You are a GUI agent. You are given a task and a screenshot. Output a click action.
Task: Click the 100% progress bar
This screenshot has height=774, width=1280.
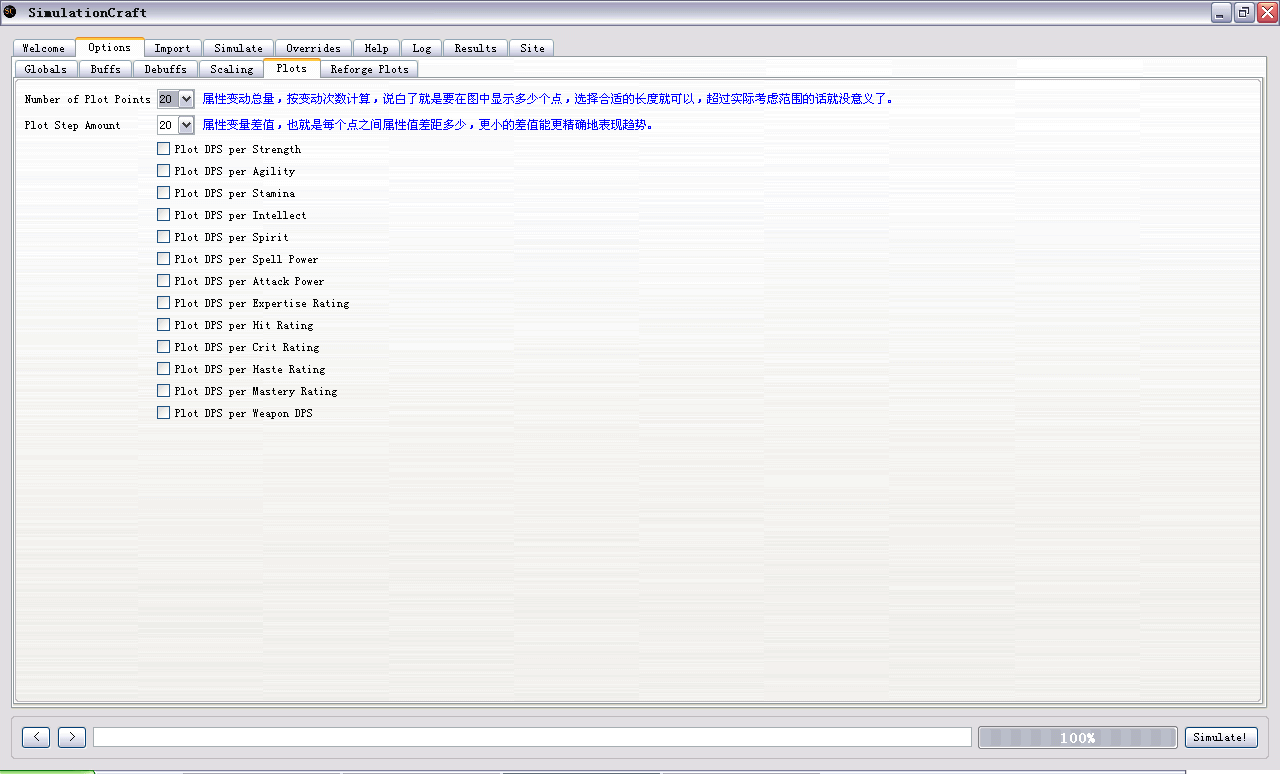[x=1077, y=737]
